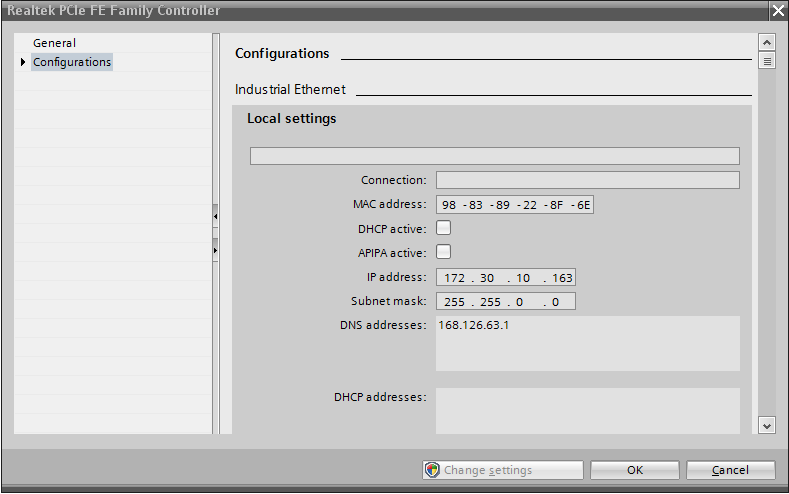
Task: Click the Connection input field
Action: click(x=588, y=180)
